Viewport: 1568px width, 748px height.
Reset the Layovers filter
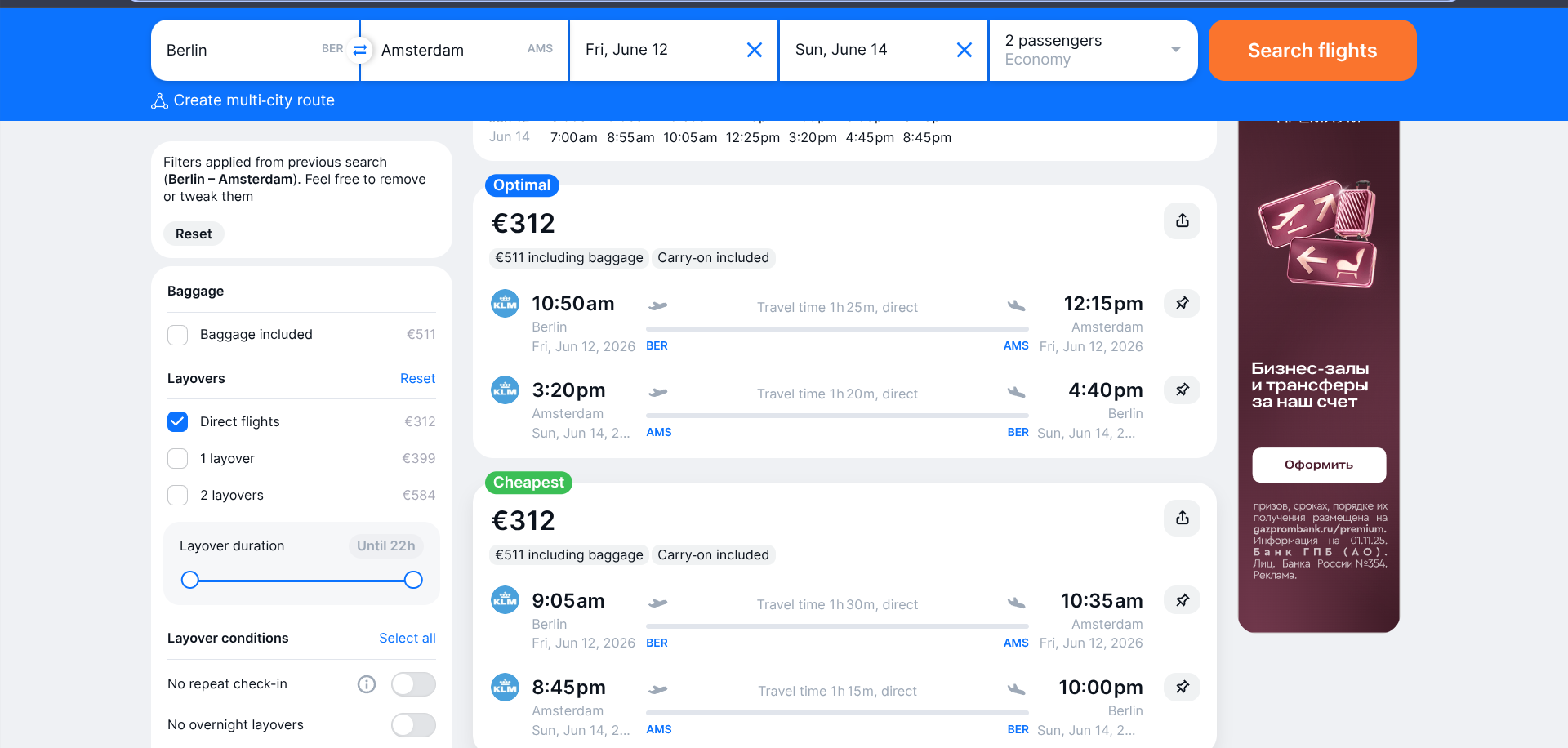pos(417,379)
